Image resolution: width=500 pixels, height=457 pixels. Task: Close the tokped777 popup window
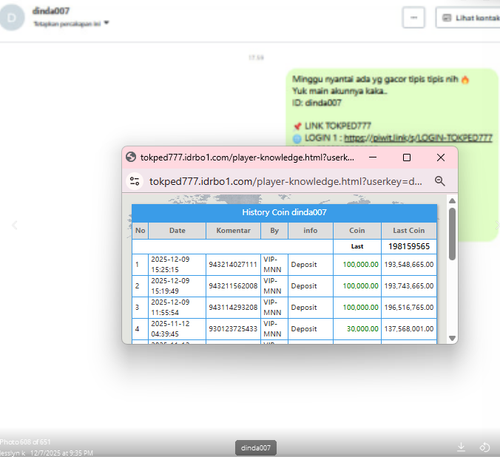click(441, 157)
